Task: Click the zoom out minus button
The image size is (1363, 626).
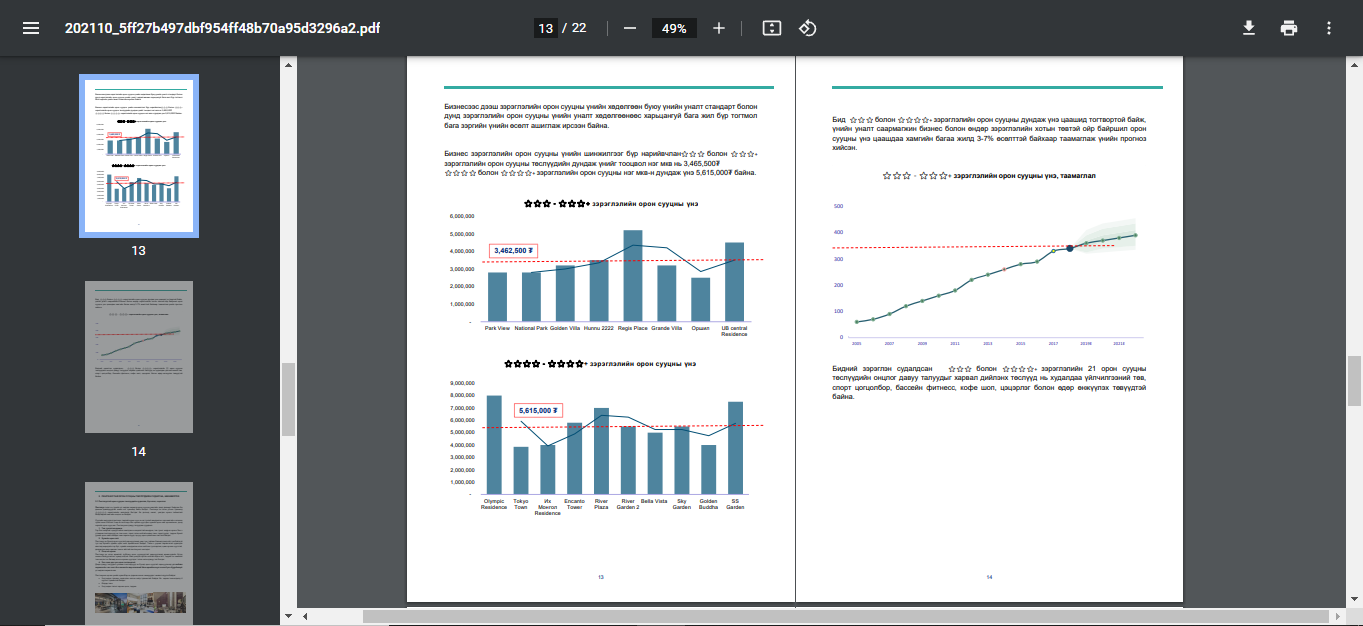Action: (x=630, y=28)
